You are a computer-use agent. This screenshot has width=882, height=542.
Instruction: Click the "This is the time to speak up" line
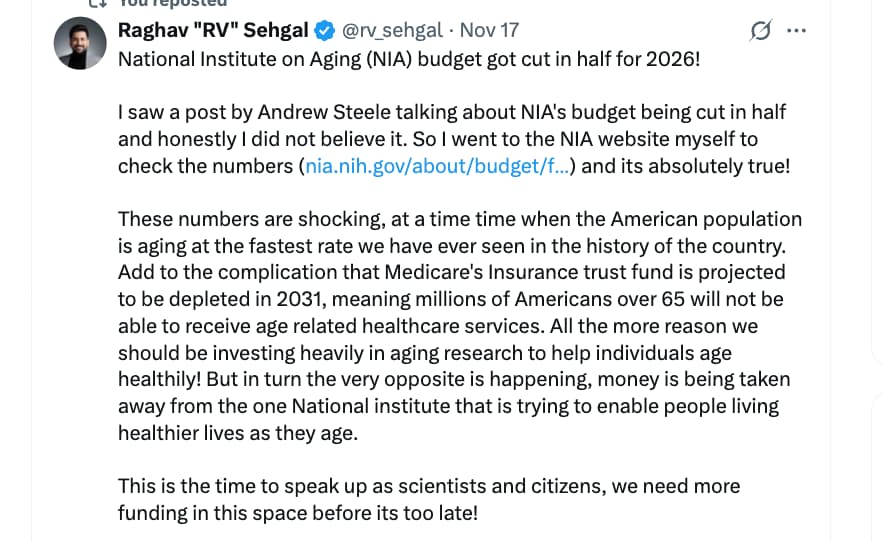pyautogui.click(x=428, y=487)
